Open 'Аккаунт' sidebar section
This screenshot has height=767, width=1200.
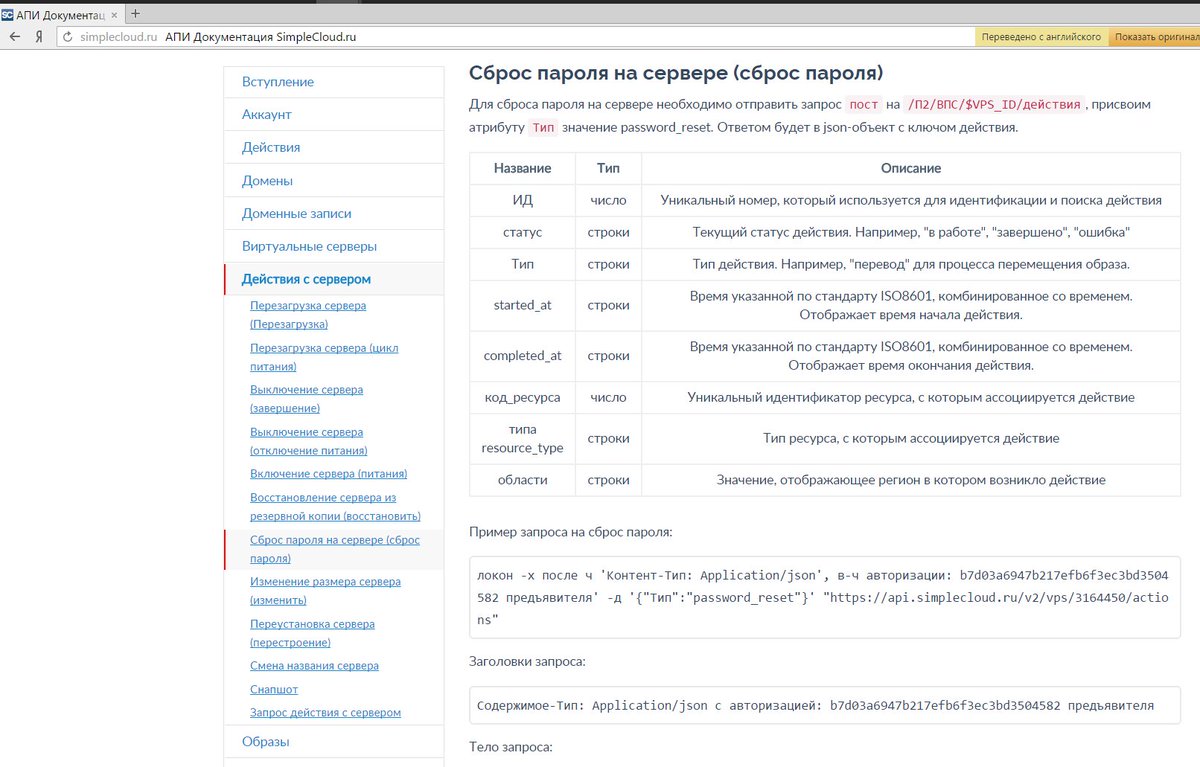pos(334,115)
